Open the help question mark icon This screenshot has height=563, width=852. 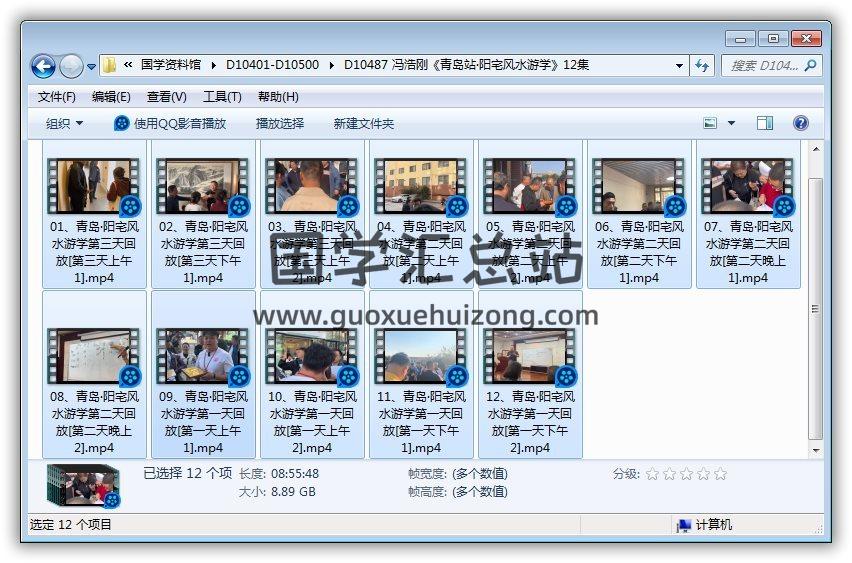800,123
